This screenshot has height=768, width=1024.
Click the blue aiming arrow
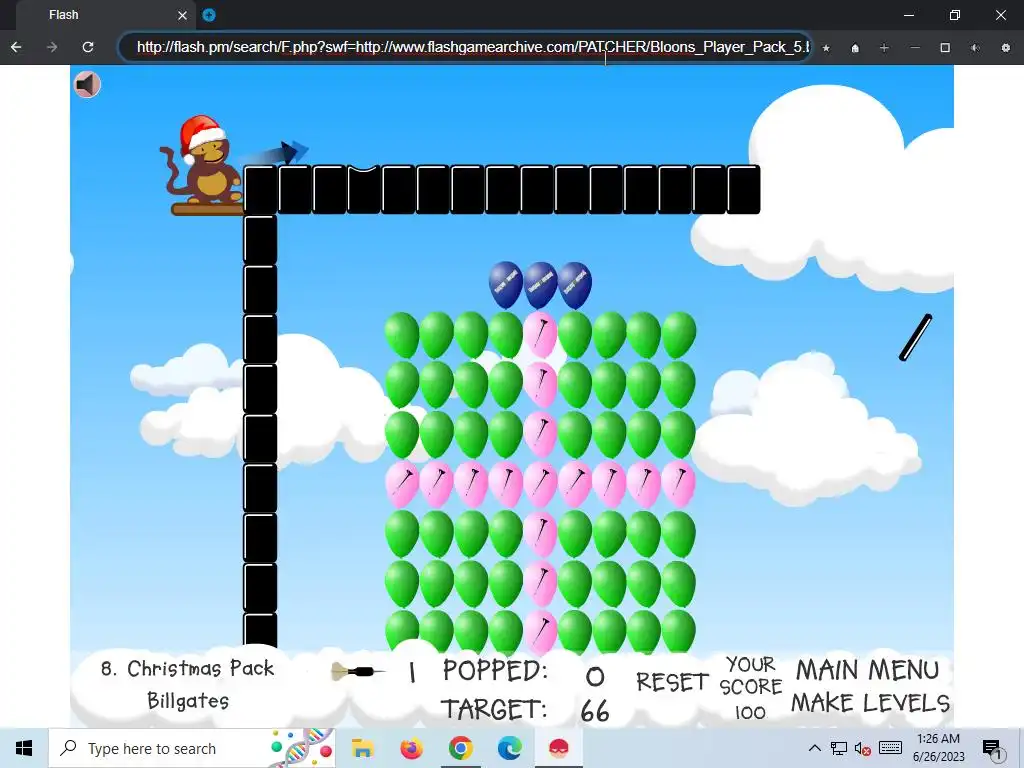(x=274, y=155)
